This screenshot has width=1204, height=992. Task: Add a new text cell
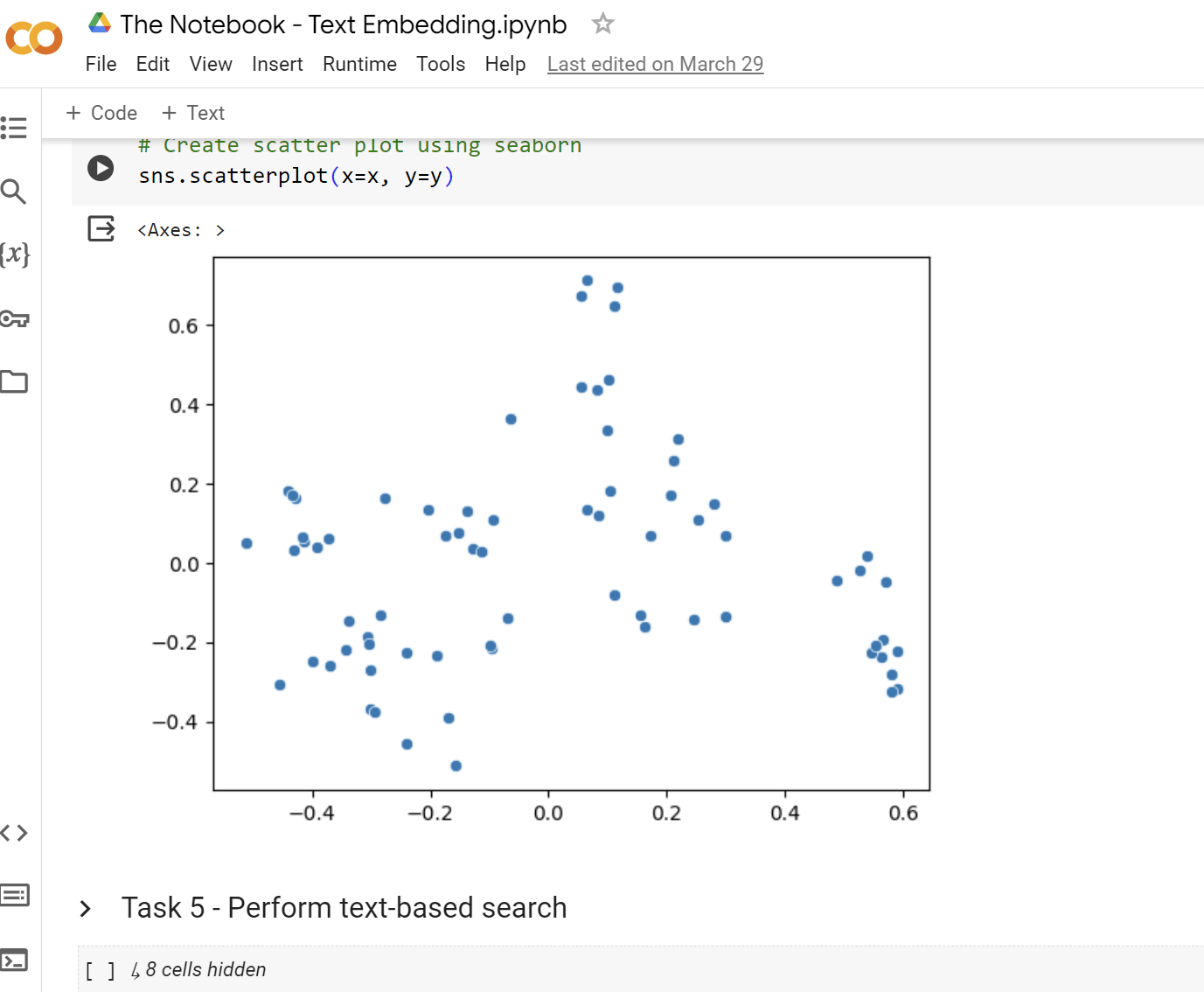pos(193,113)
